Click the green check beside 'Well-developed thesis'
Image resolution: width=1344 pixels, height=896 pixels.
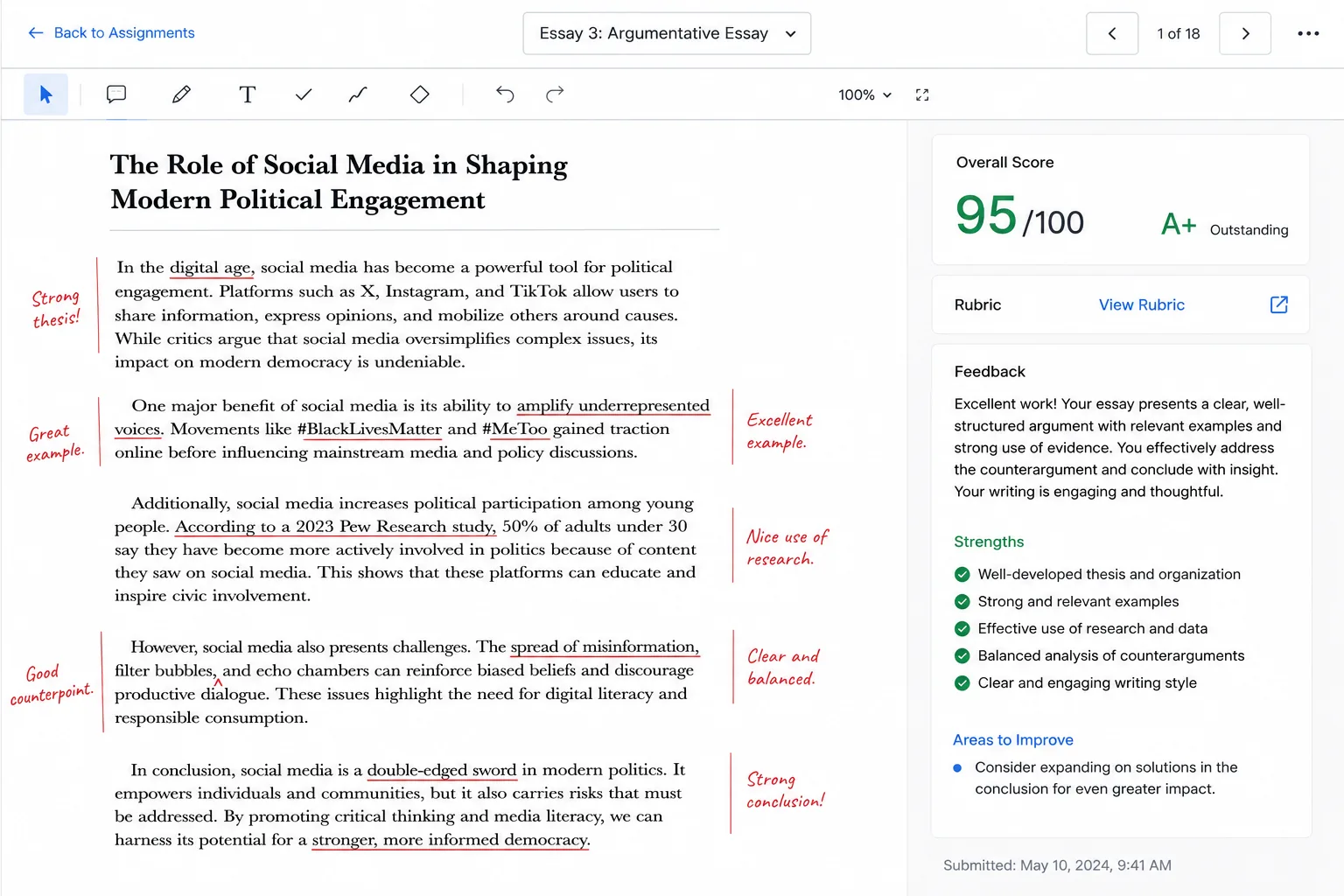(x=962, y=574)
